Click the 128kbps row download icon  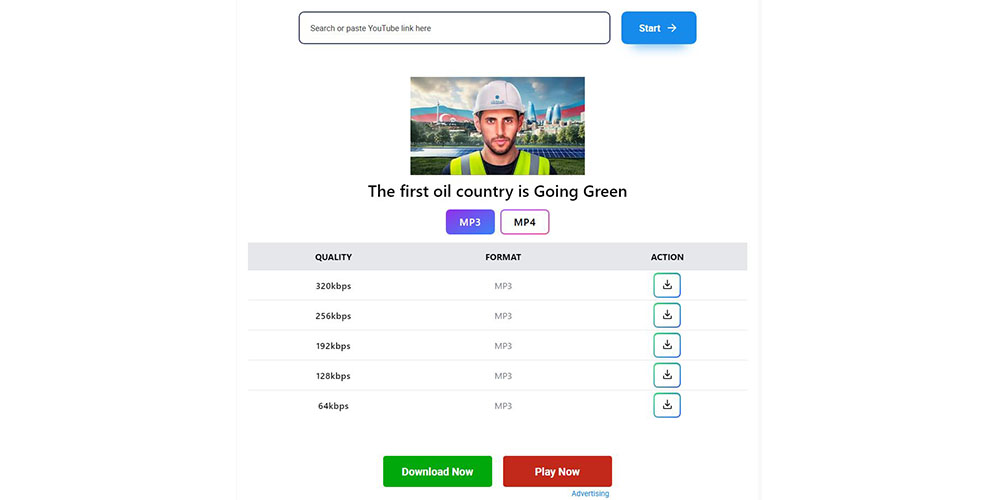click(667, 375)
